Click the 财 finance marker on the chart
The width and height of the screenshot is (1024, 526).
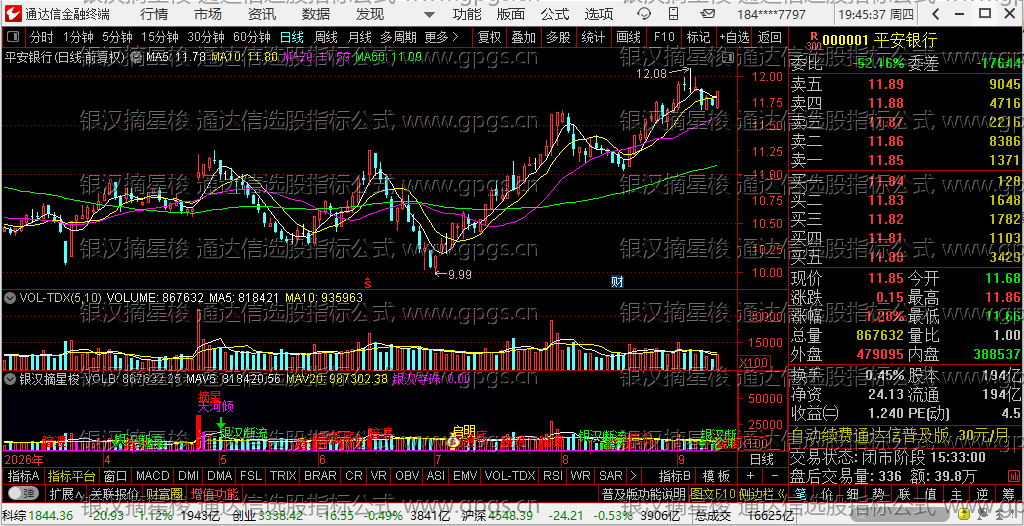pyautogui.click(x=616, y=282)
